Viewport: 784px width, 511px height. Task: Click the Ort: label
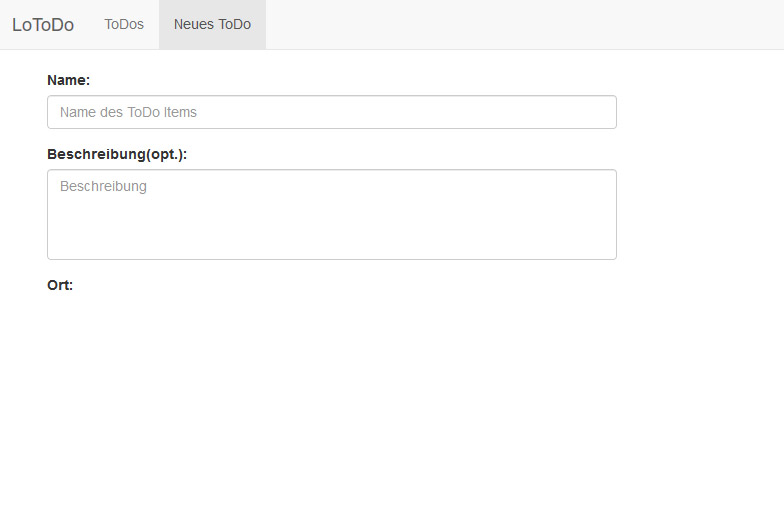60,286
